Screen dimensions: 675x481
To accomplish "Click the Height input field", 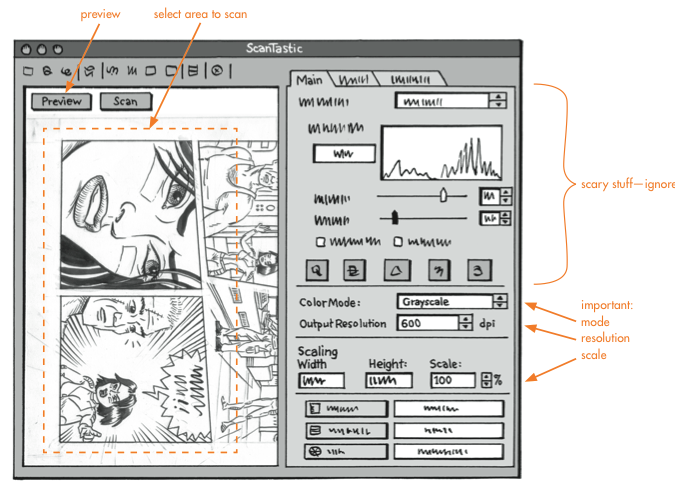I will pyautogui.click(x=389, y=381).
